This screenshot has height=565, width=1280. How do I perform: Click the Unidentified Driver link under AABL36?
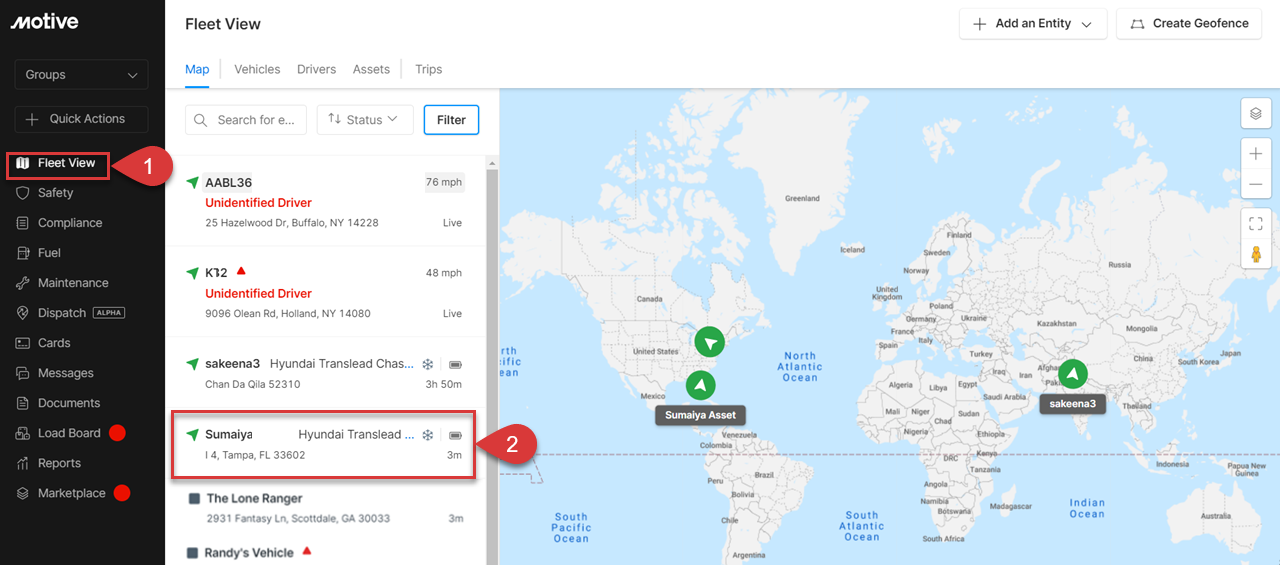tap(258, 203)
